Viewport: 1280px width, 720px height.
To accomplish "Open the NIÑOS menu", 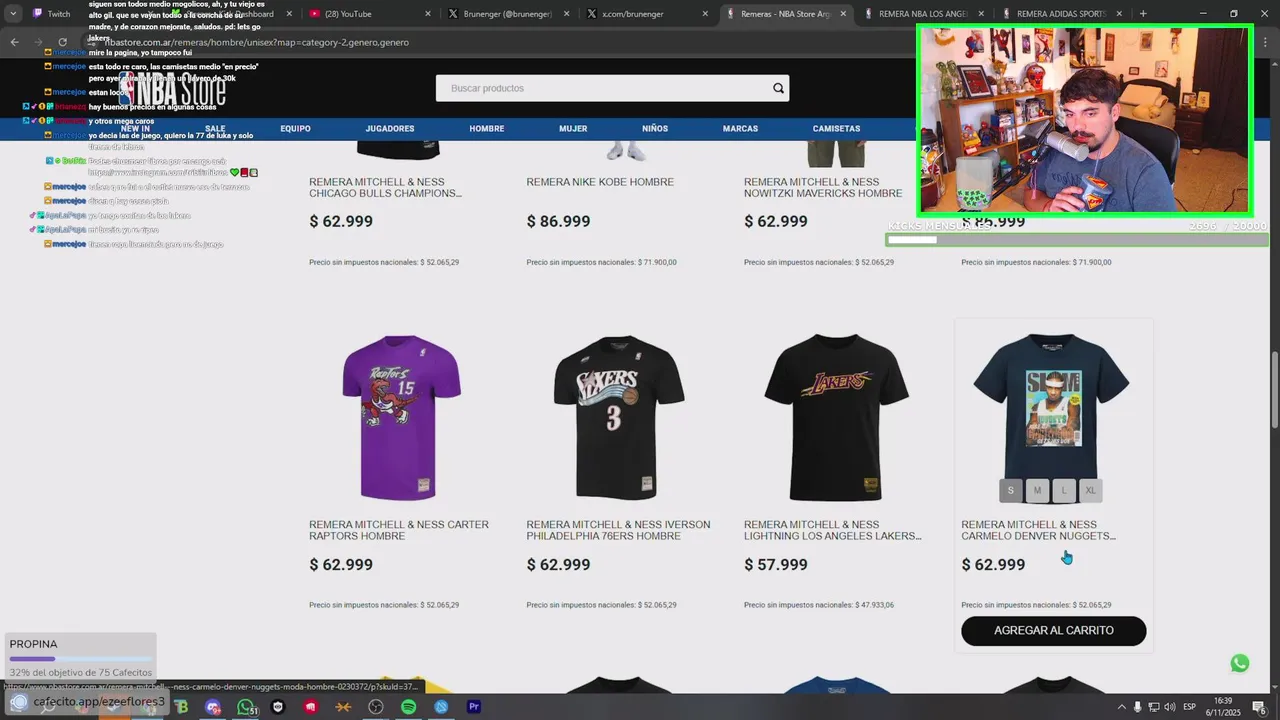I will (x=655, y=129).
